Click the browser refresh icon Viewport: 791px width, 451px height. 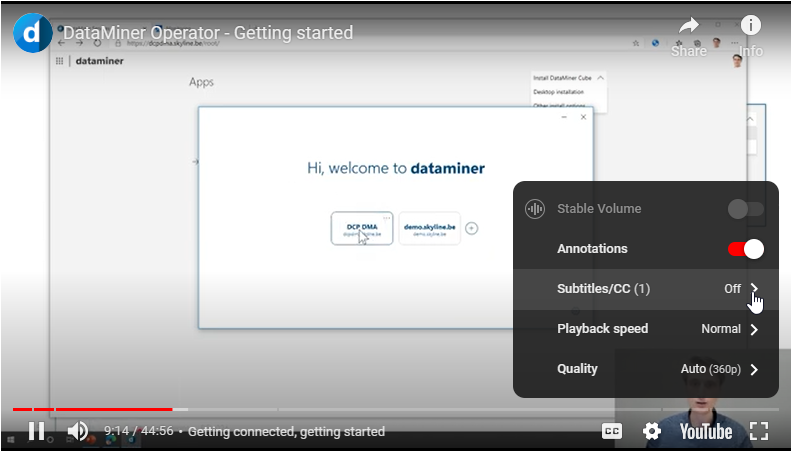coord(97,43)
